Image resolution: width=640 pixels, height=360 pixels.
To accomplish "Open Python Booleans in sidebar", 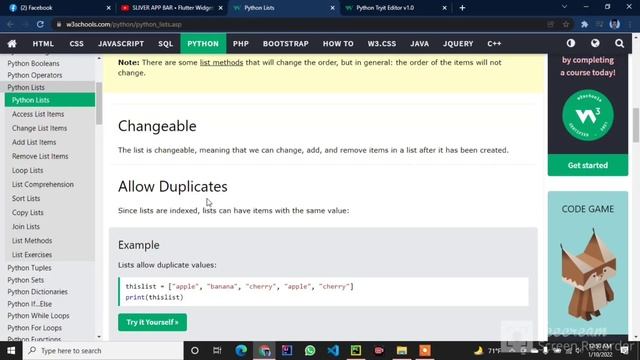I will tap(33, 63).
